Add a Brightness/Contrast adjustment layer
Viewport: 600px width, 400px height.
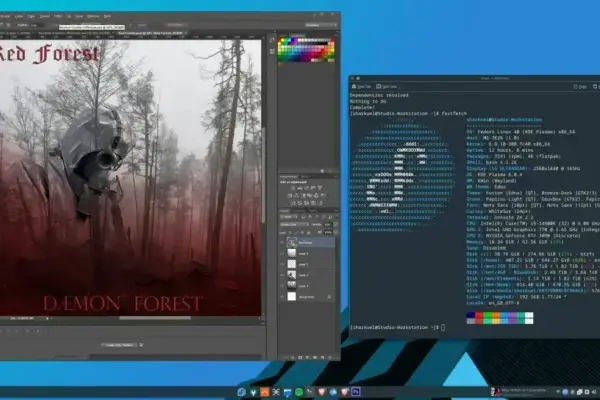(x=293, y=188)
